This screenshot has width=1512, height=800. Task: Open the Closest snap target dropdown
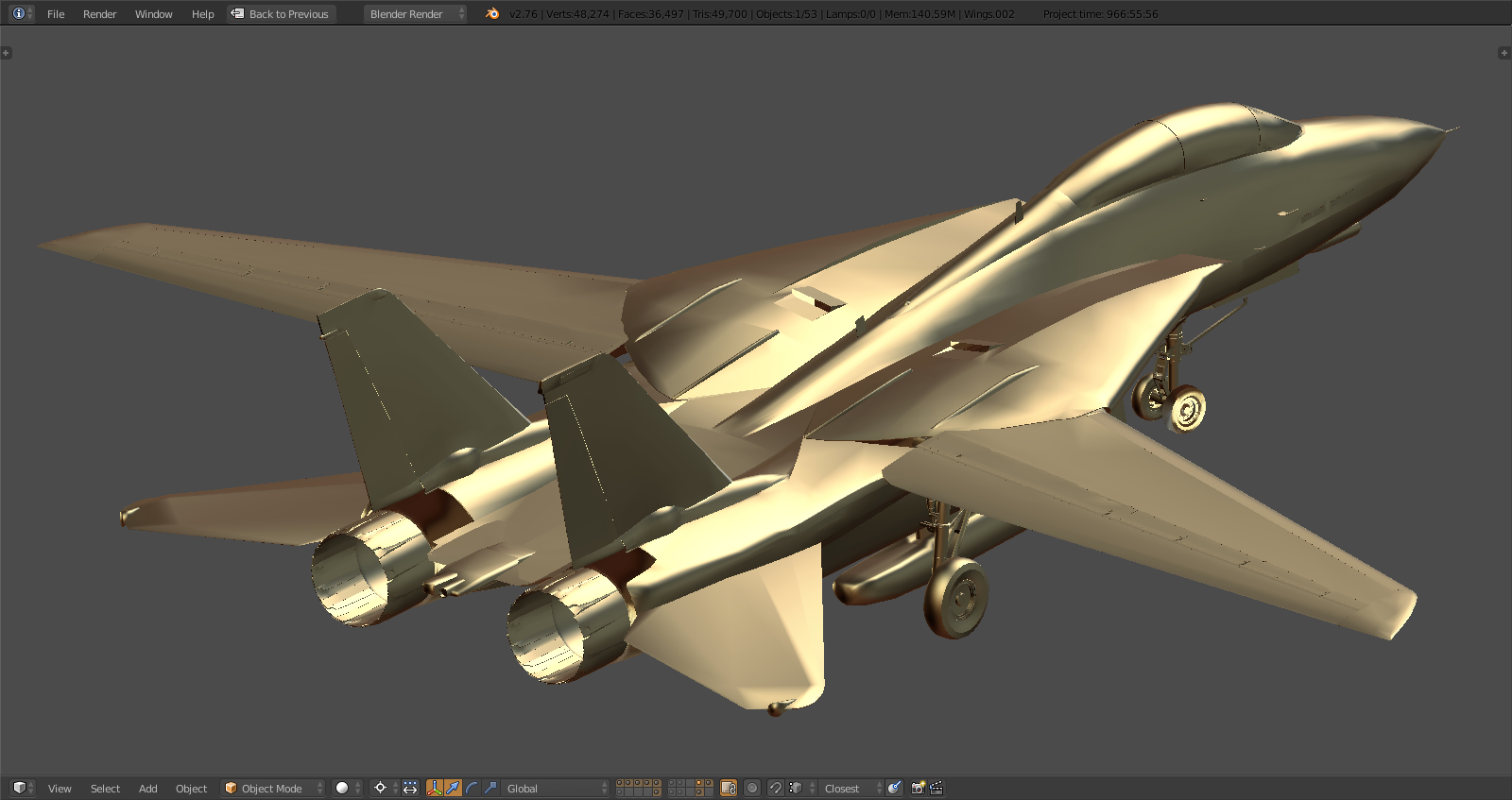[851, 788]
